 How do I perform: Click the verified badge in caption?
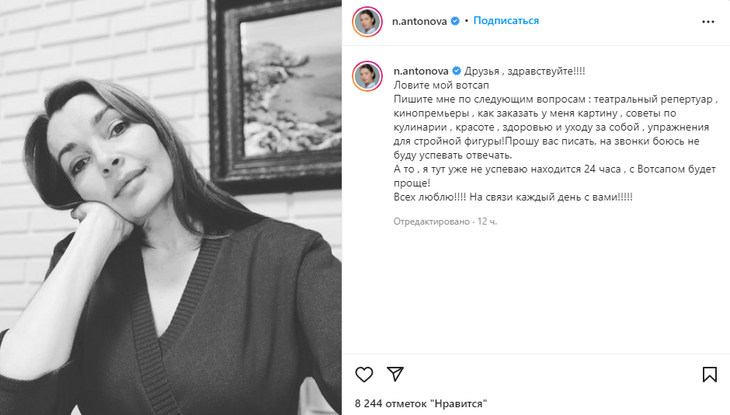pos(457,71)
